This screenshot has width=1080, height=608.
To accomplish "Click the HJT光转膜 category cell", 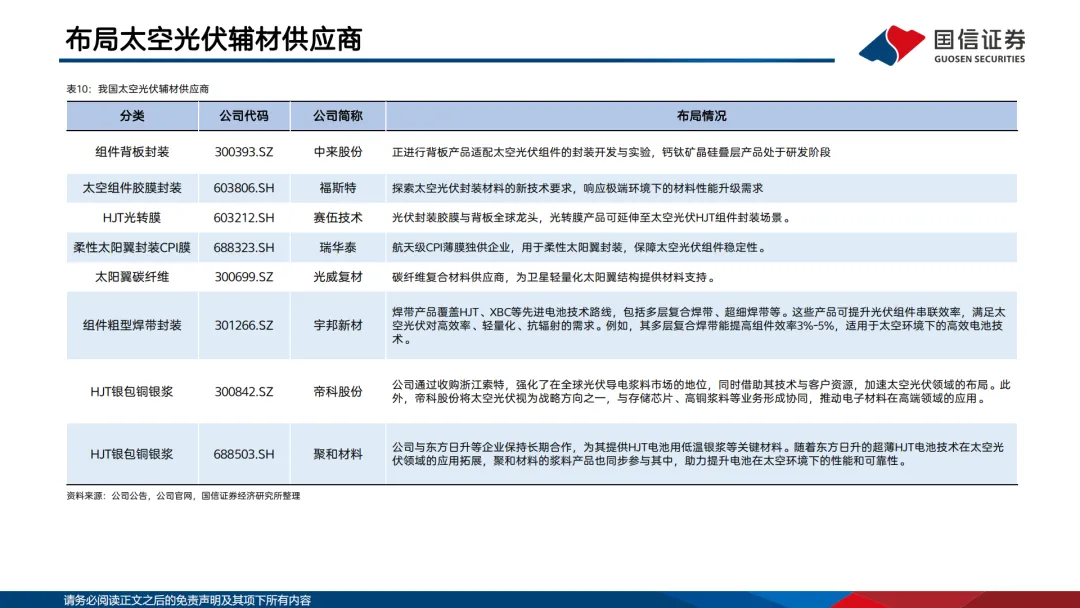I will click(x=132, y=218).
